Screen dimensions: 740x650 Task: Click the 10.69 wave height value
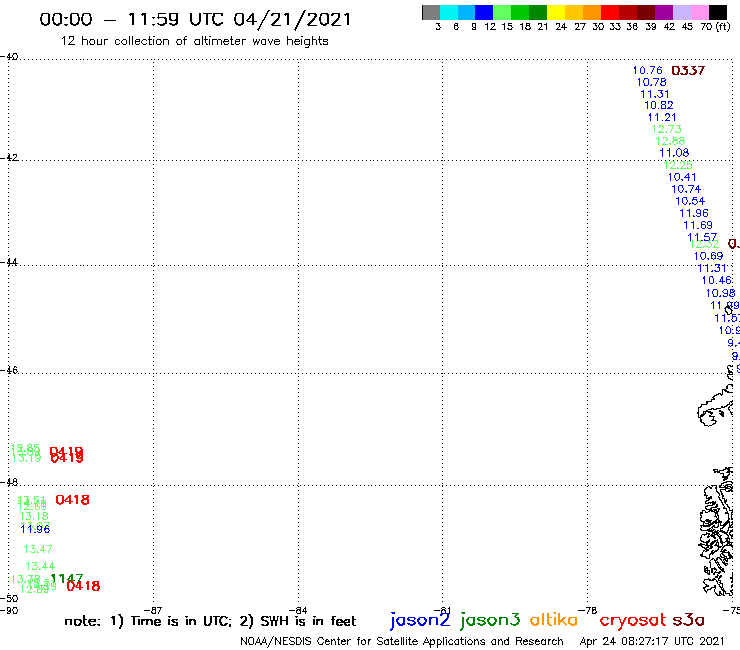click(708, 256)
